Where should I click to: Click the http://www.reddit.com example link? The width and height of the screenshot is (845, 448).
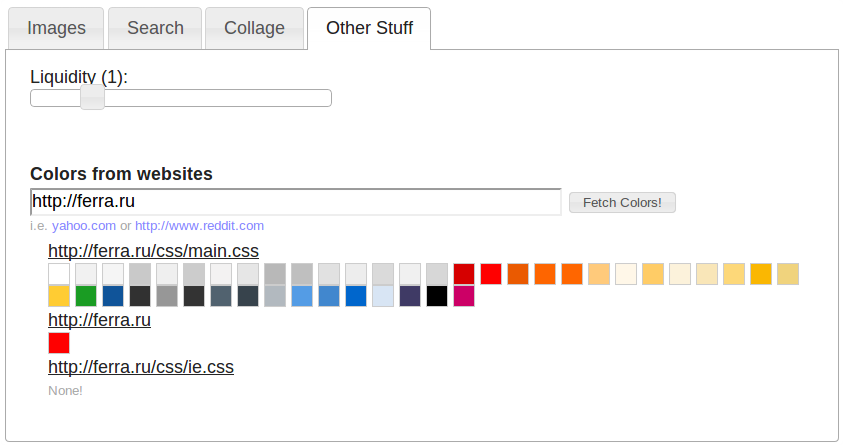point(199,226)
